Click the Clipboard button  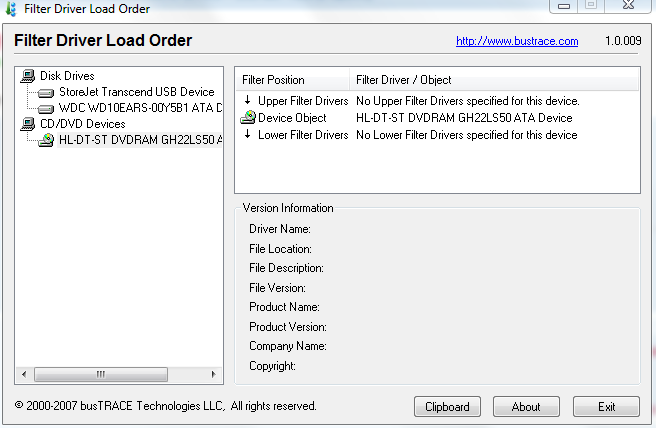[x=447, y=407]
